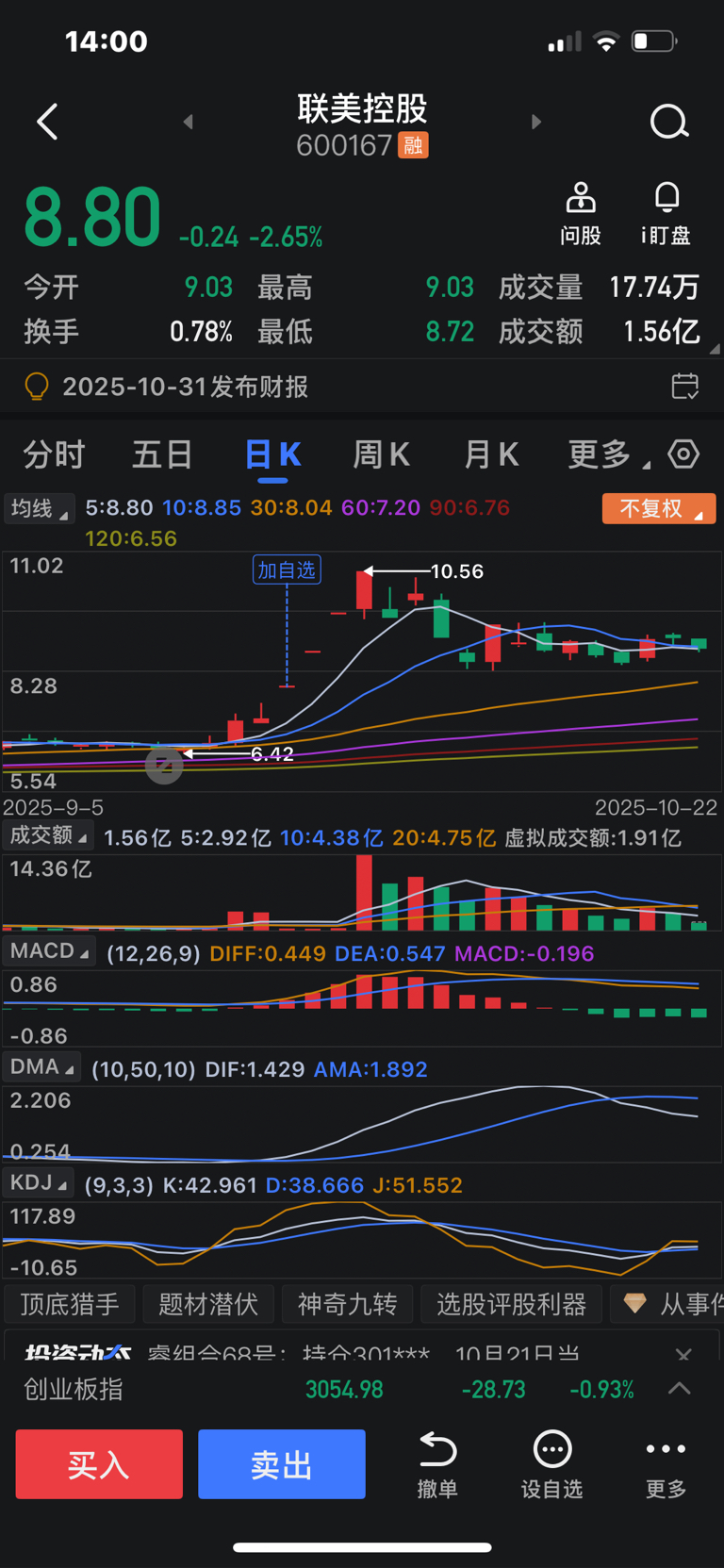The width and height of the screenshot is (724, 1568).
Task: Open the MACD indicator dropdown
Action: [50, 951]
